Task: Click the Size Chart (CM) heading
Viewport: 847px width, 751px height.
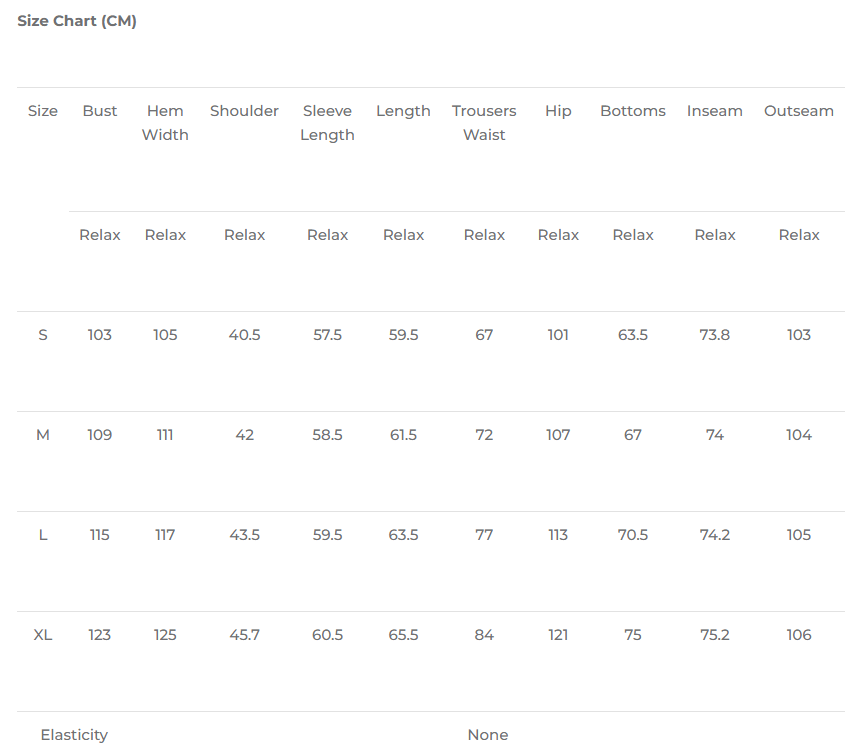Action: click(x=77, y=21)
